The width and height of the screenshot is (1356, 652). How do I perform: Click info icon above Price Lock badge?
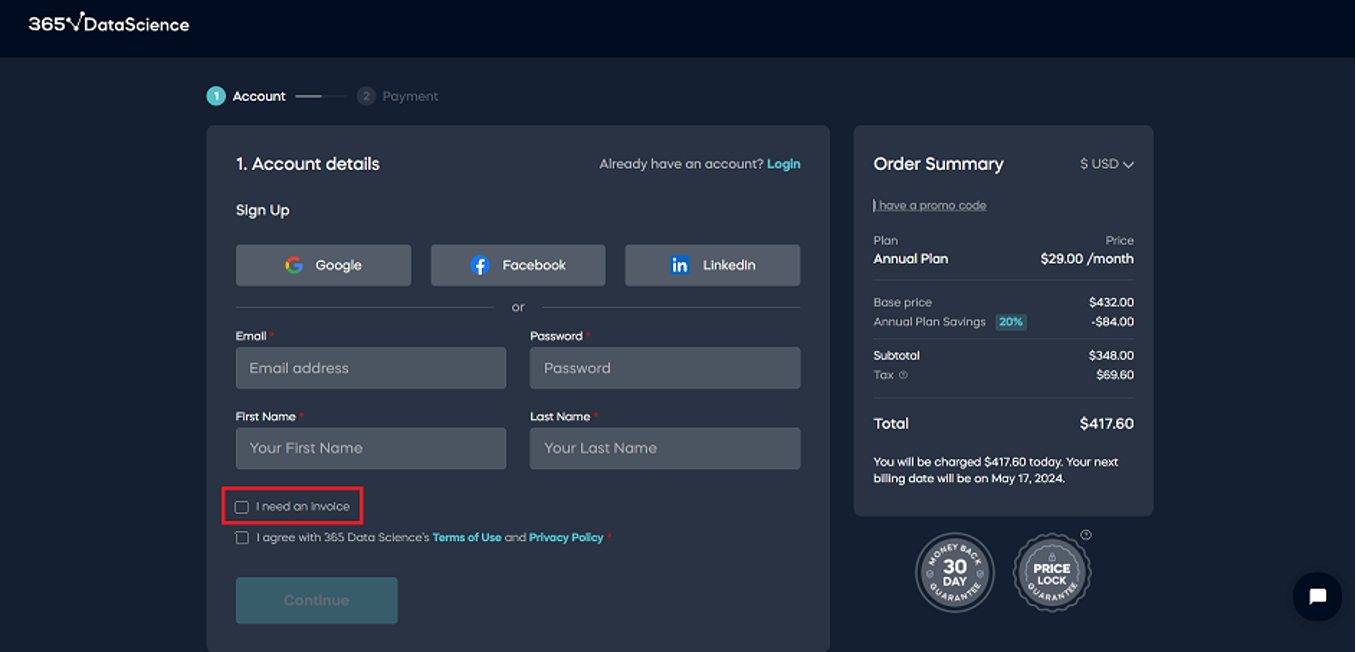[1086, 535]
